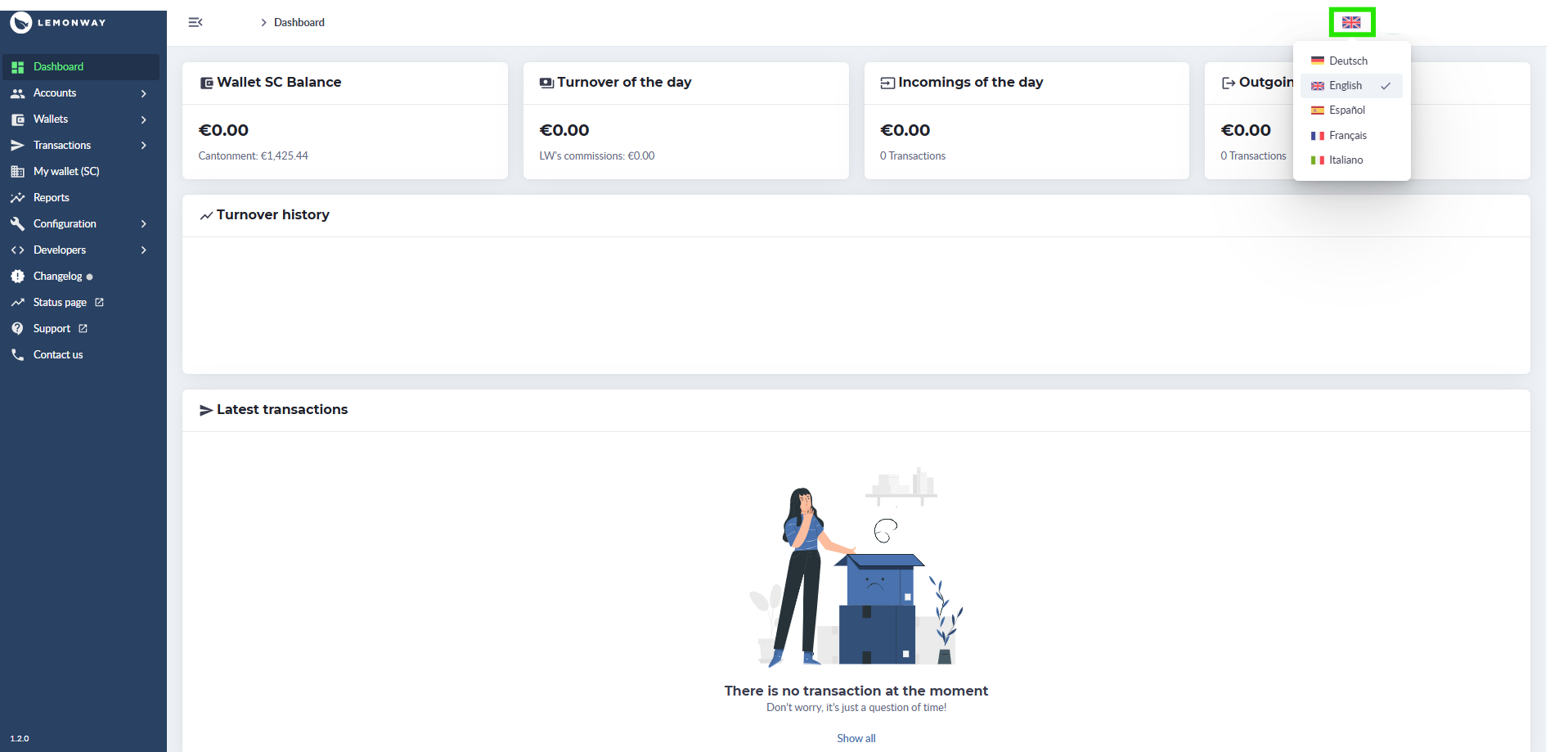Select English language option
Screen dimensions: 1568x752
coord(1351,85)
